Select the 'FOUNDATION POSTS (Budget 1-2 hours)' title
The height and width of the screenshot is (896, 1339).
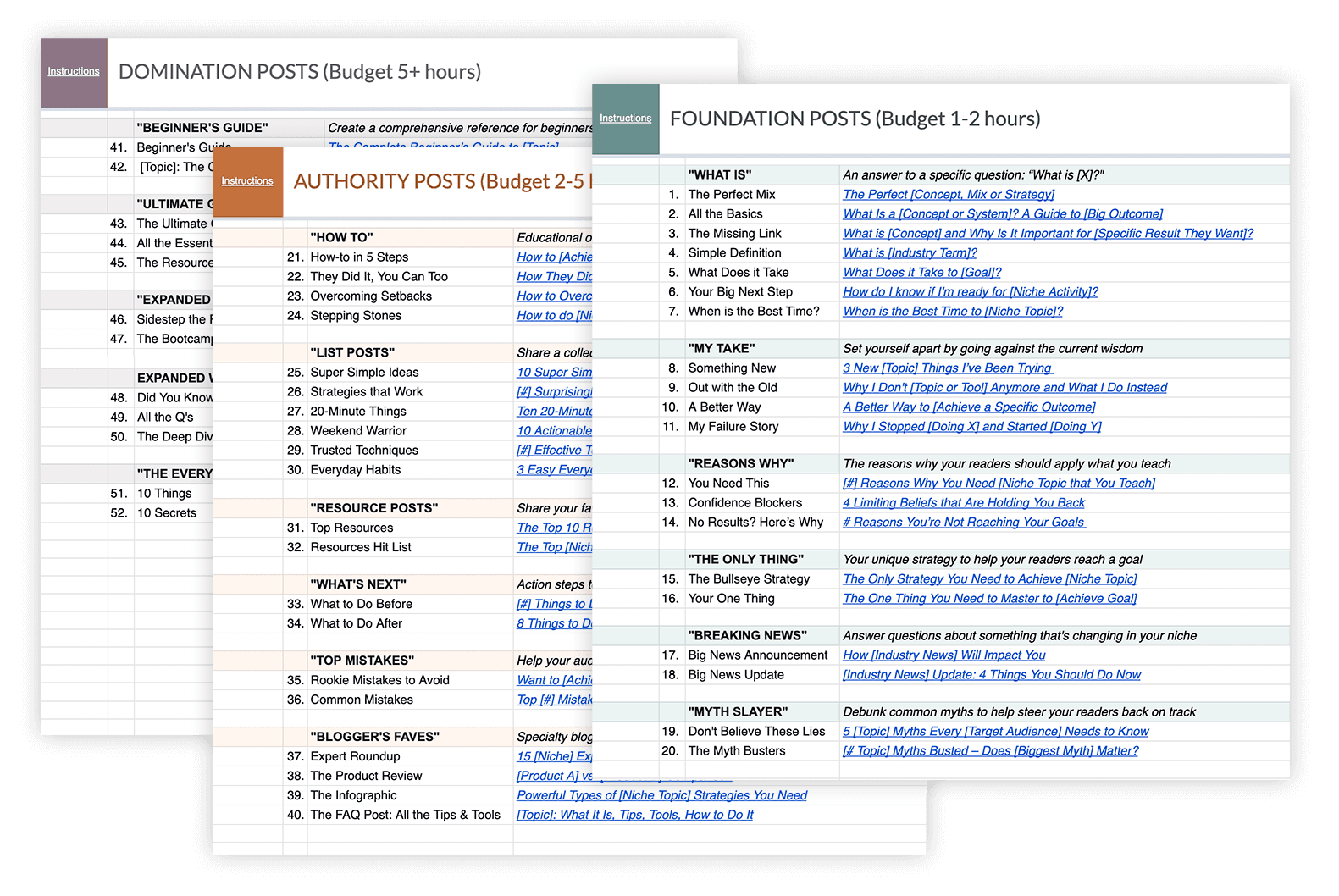(x=855, y=119)
